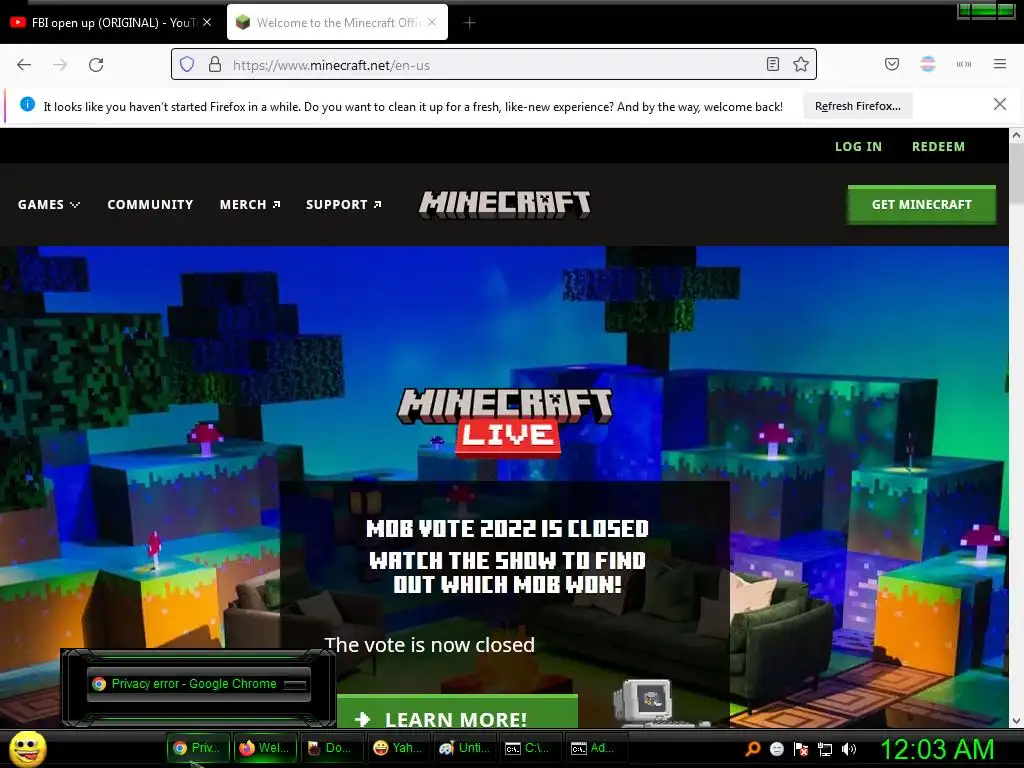
Task: Open the REDEEM link
Action: click(938, 146)
